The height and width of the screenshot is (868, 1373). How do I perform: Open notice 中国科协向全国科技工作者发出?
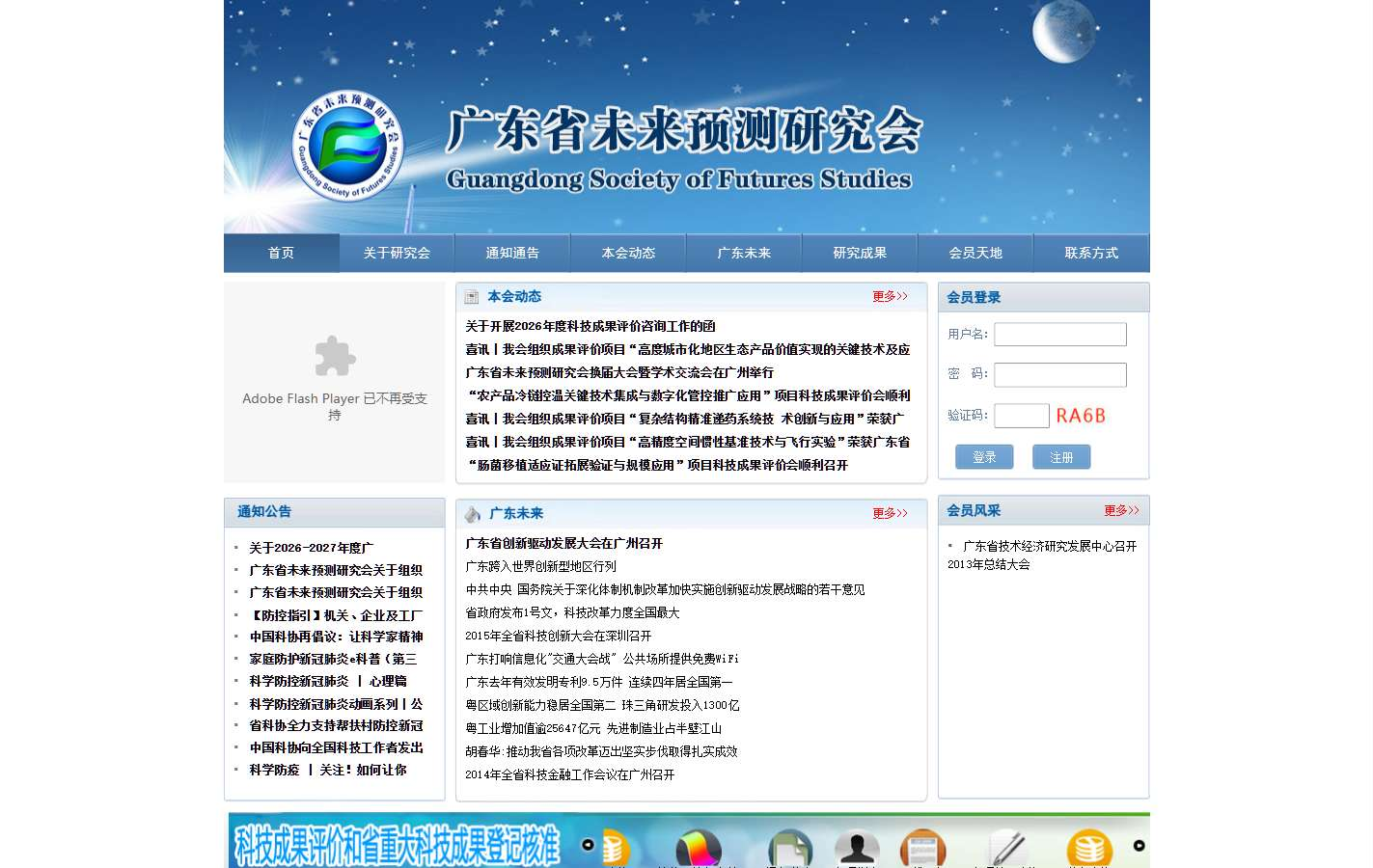click(x=336, y=747)
